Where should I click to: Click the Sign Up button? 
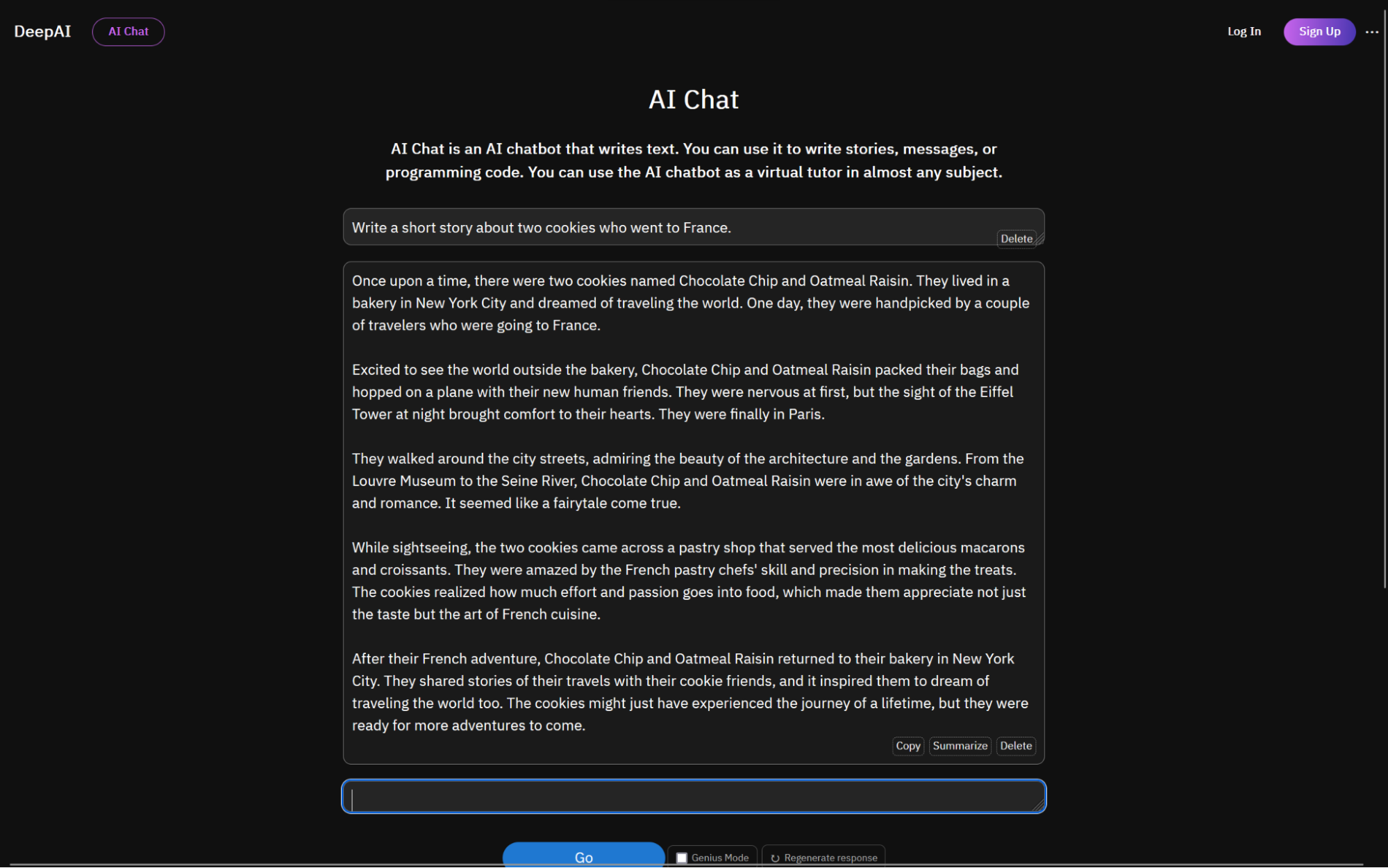[1317, 31]
